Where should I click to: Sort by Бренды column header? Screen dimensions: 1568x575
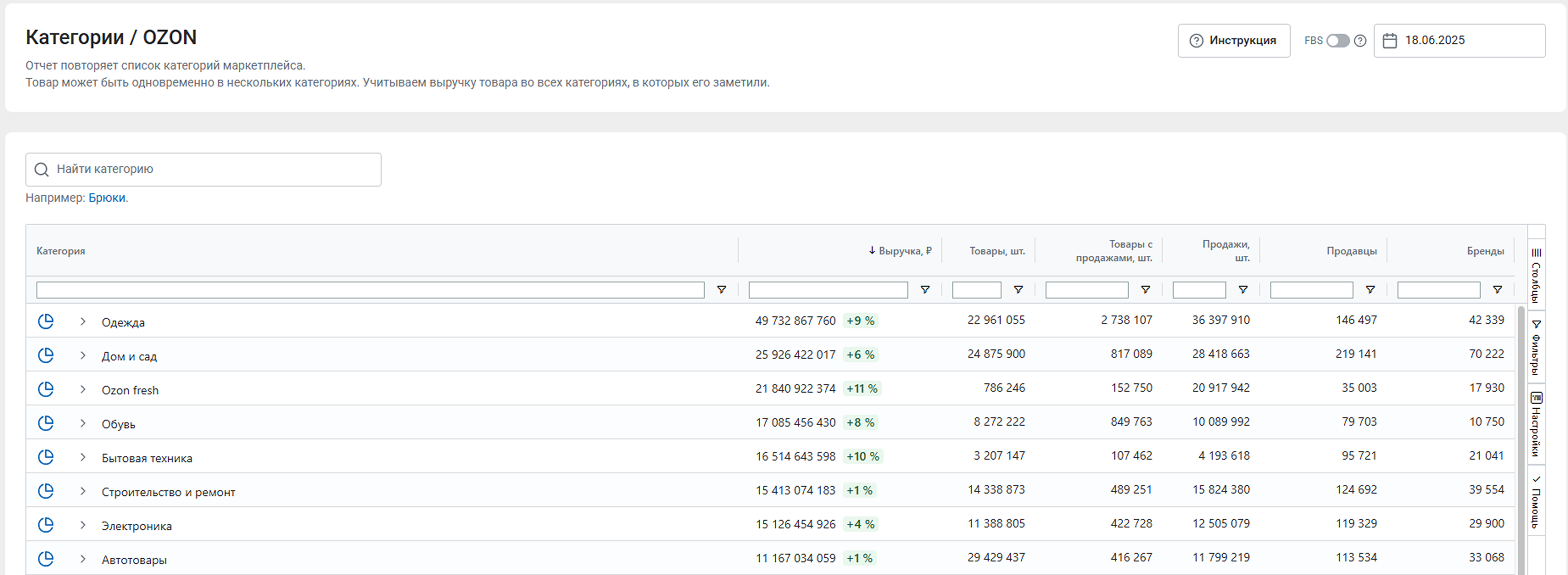[x=1485, y=251]
